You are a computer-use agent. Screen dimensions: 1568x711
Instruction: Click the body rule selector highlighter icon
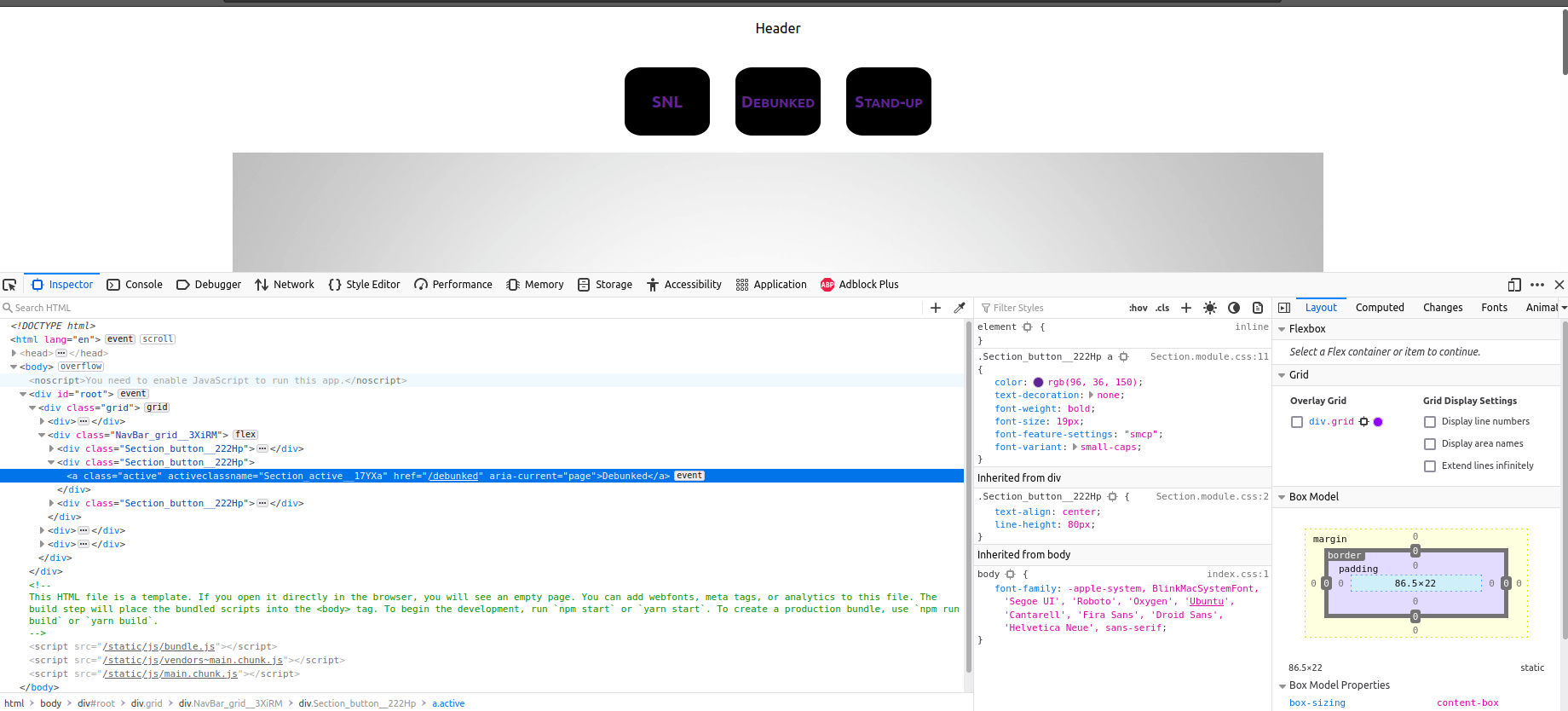point(1011,575)
